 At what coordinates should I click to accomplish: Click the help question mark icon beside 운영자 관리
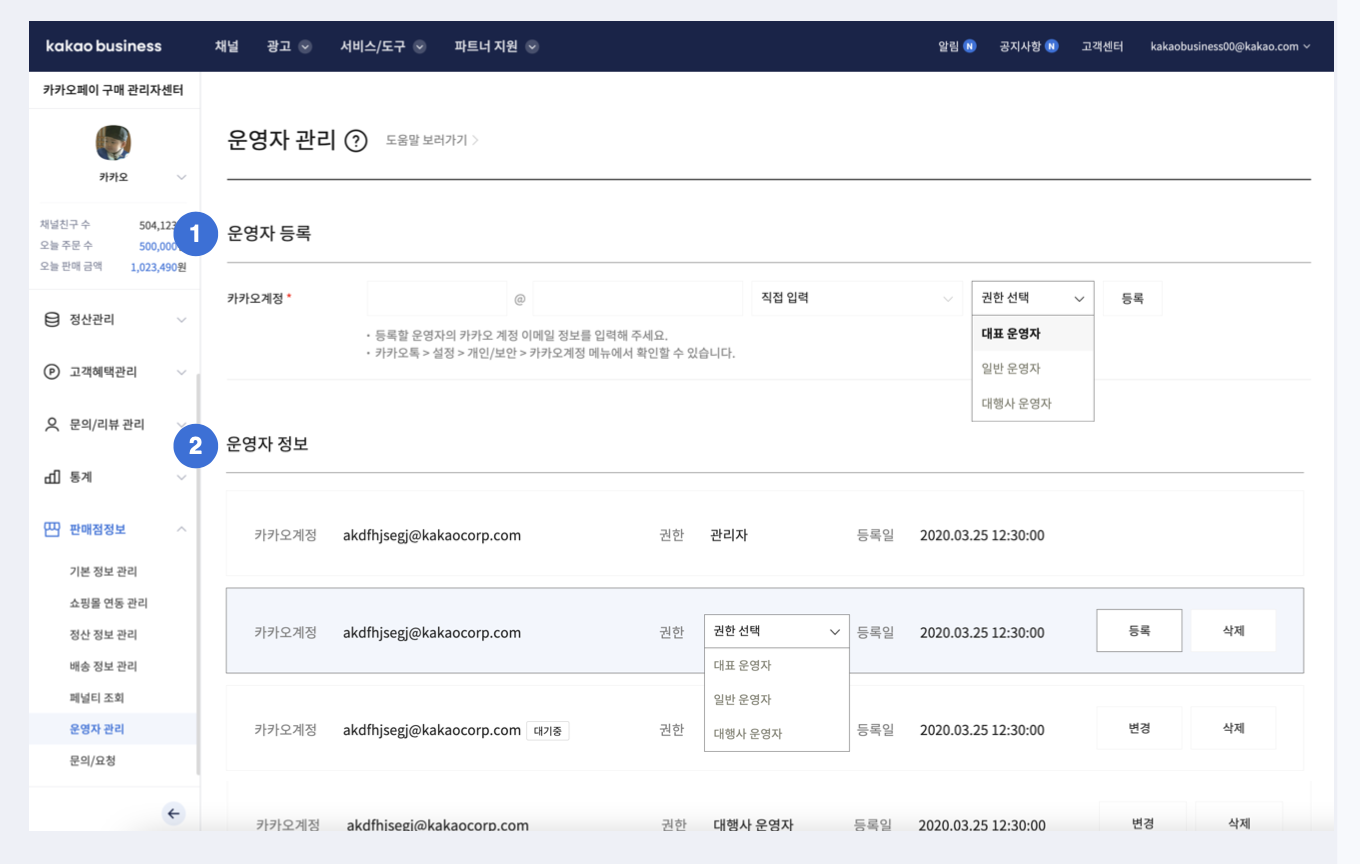coord(356,141)
